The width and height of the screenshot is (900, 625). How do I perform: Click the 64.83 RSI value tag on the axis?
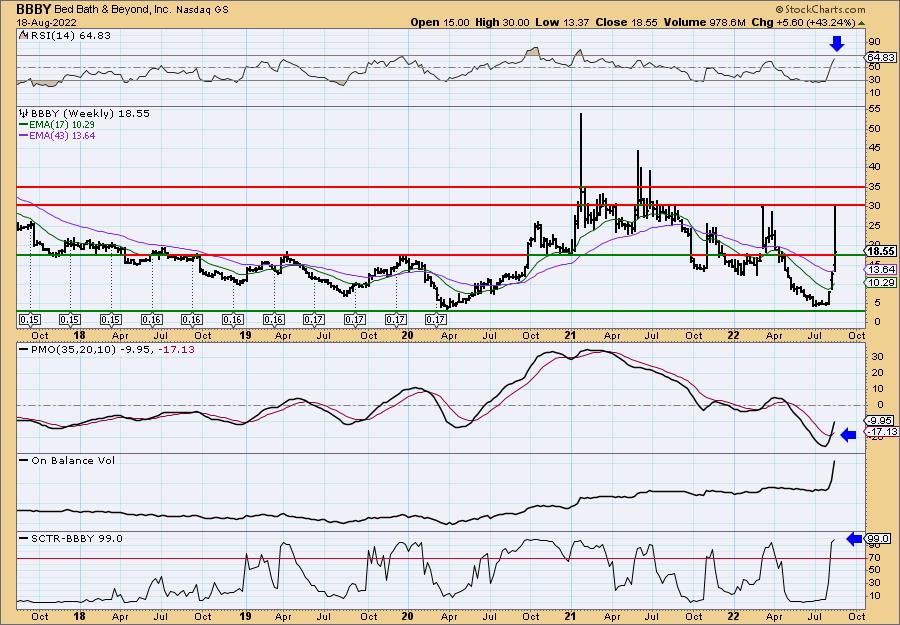coord(881,57)
